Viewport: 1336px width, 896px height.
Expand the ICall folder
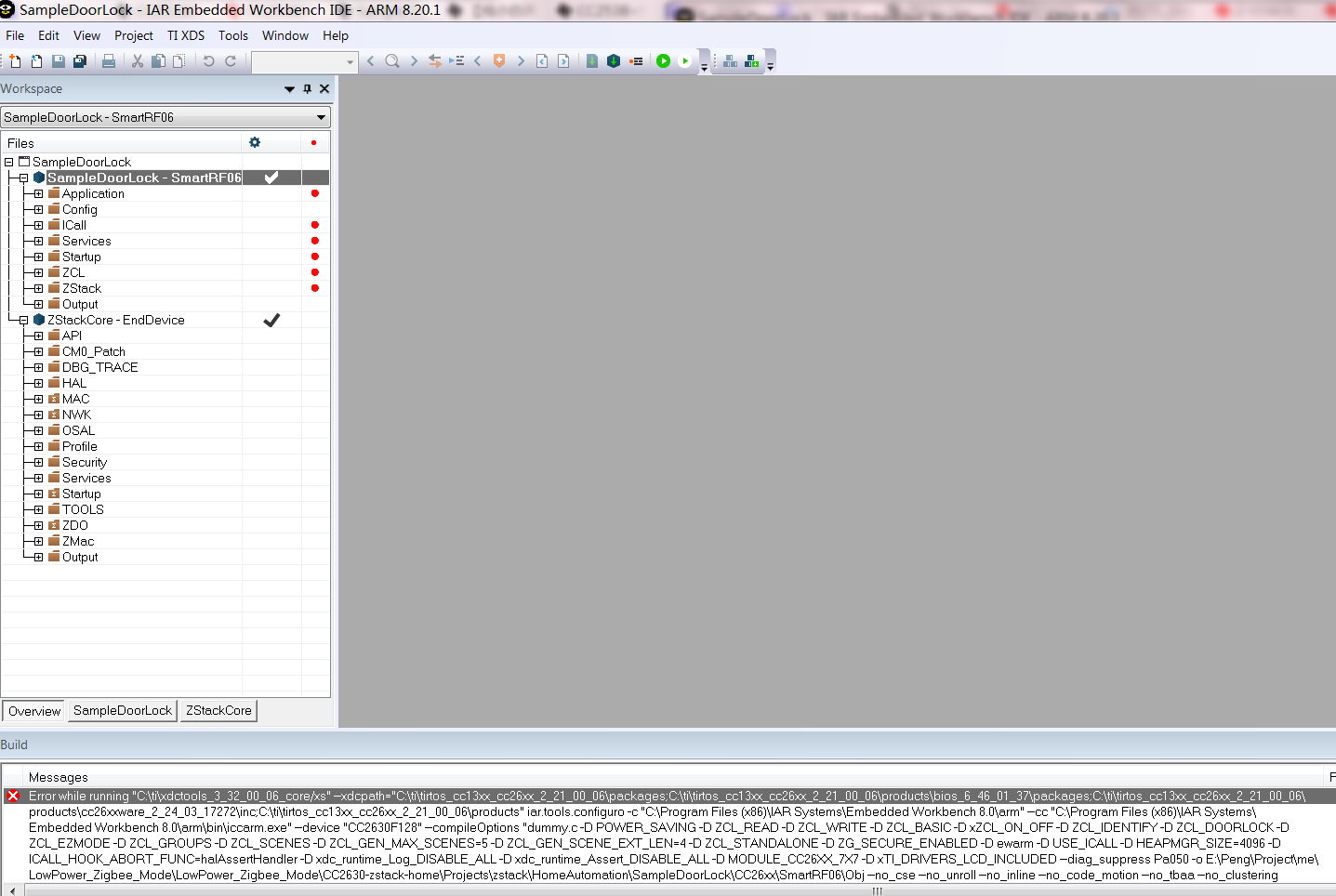coord(39,225)
